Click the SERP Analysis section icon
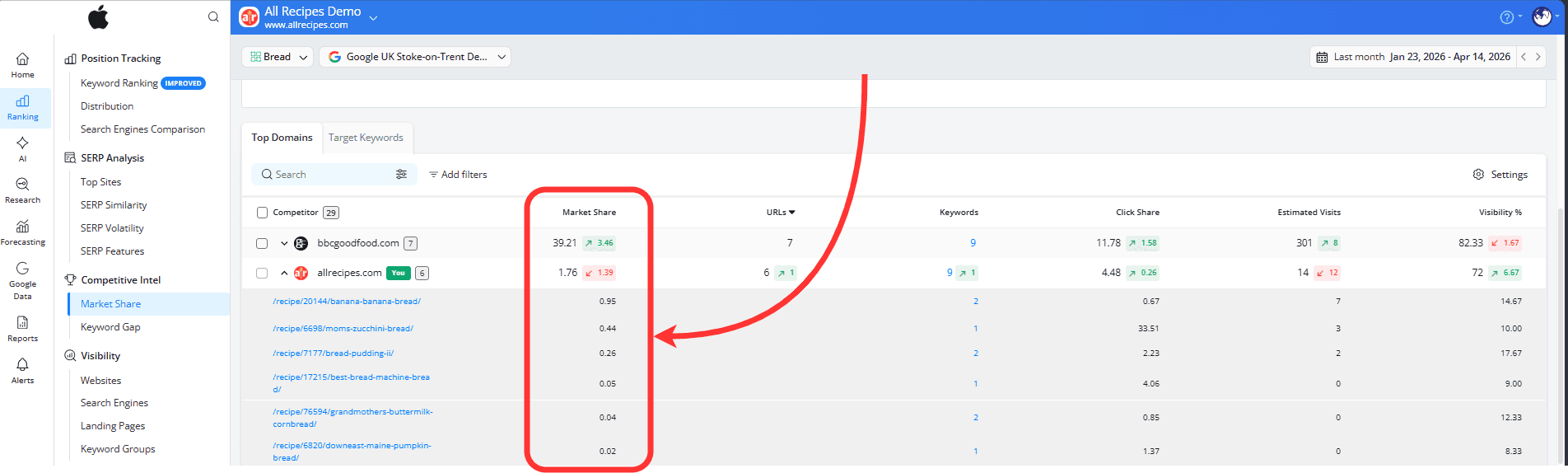The width and height of the screenshot is (1568, 473). [70, 157]
